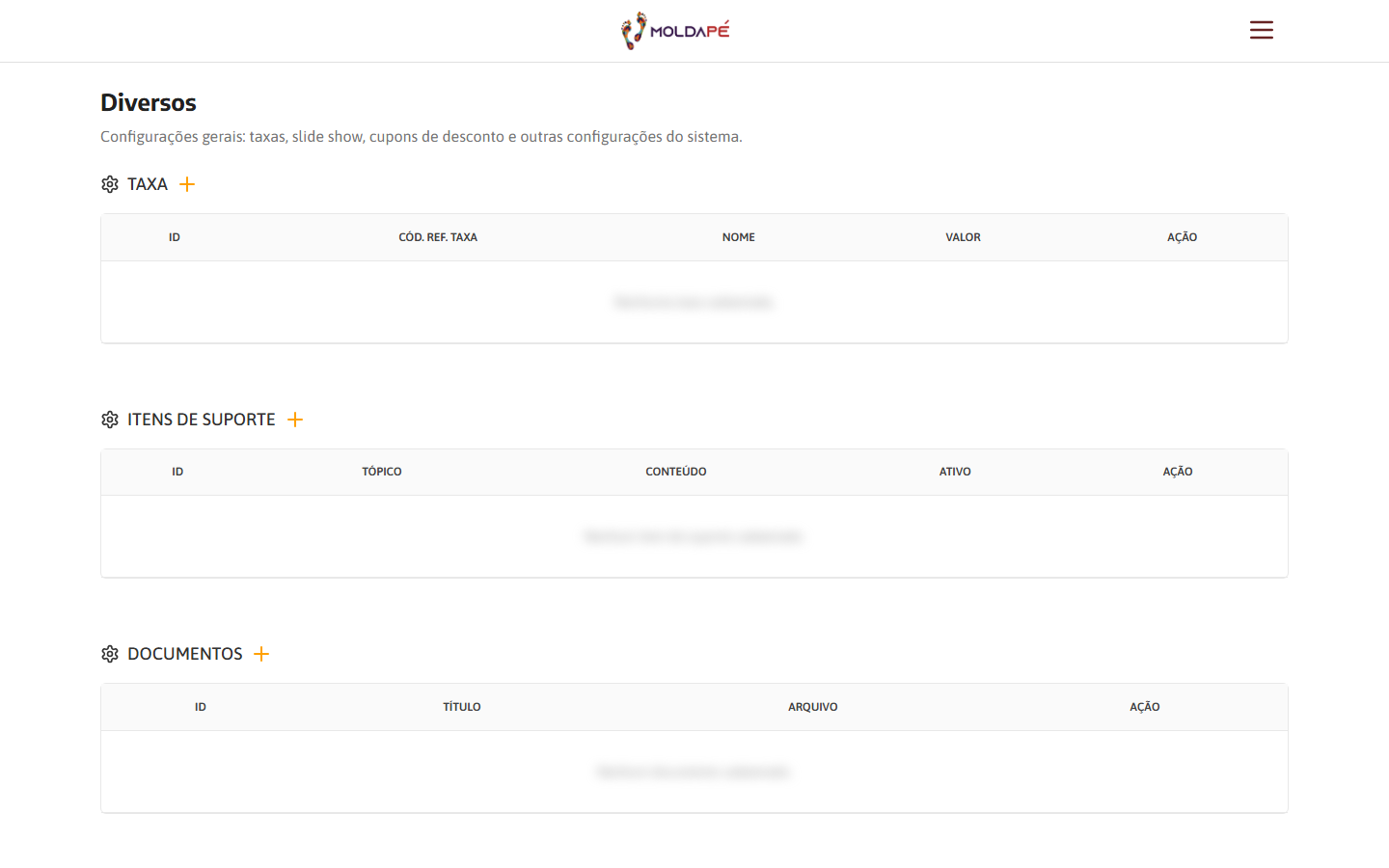The width and height of the screenshot is (1389, 868).
Task: Click the ID column header in Taxa table
Action: click(x=175, y=237)
